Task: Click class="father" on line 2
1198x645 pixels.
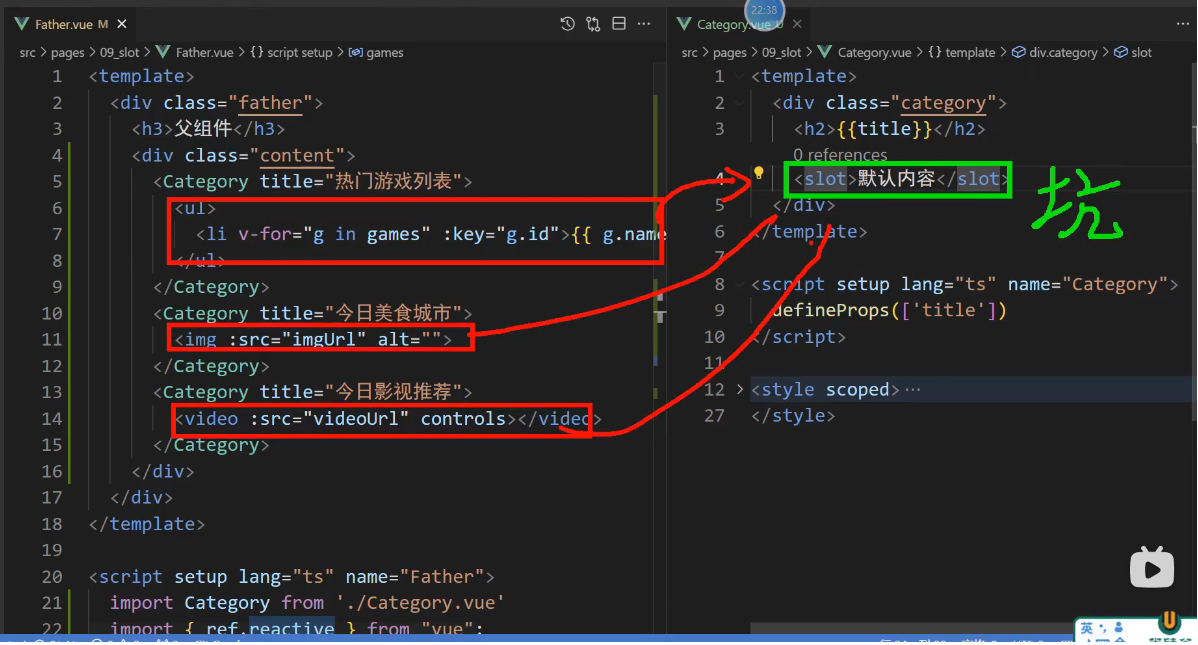Action: click(x=238, y=103)
